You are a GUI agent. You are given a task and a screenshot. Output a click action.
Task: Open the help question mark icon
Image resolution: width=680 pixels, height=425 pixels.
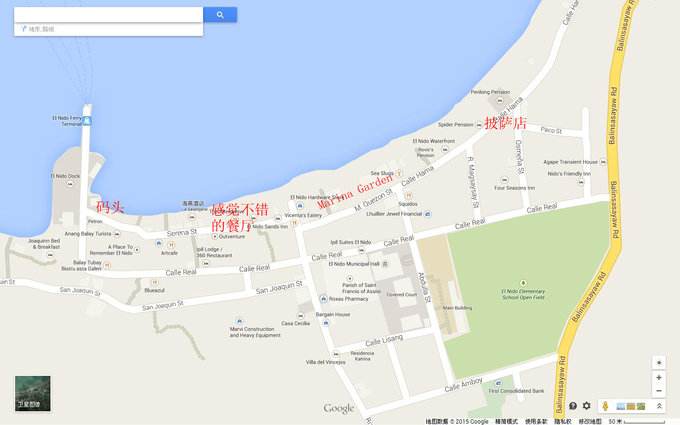[x=573, y=405]
